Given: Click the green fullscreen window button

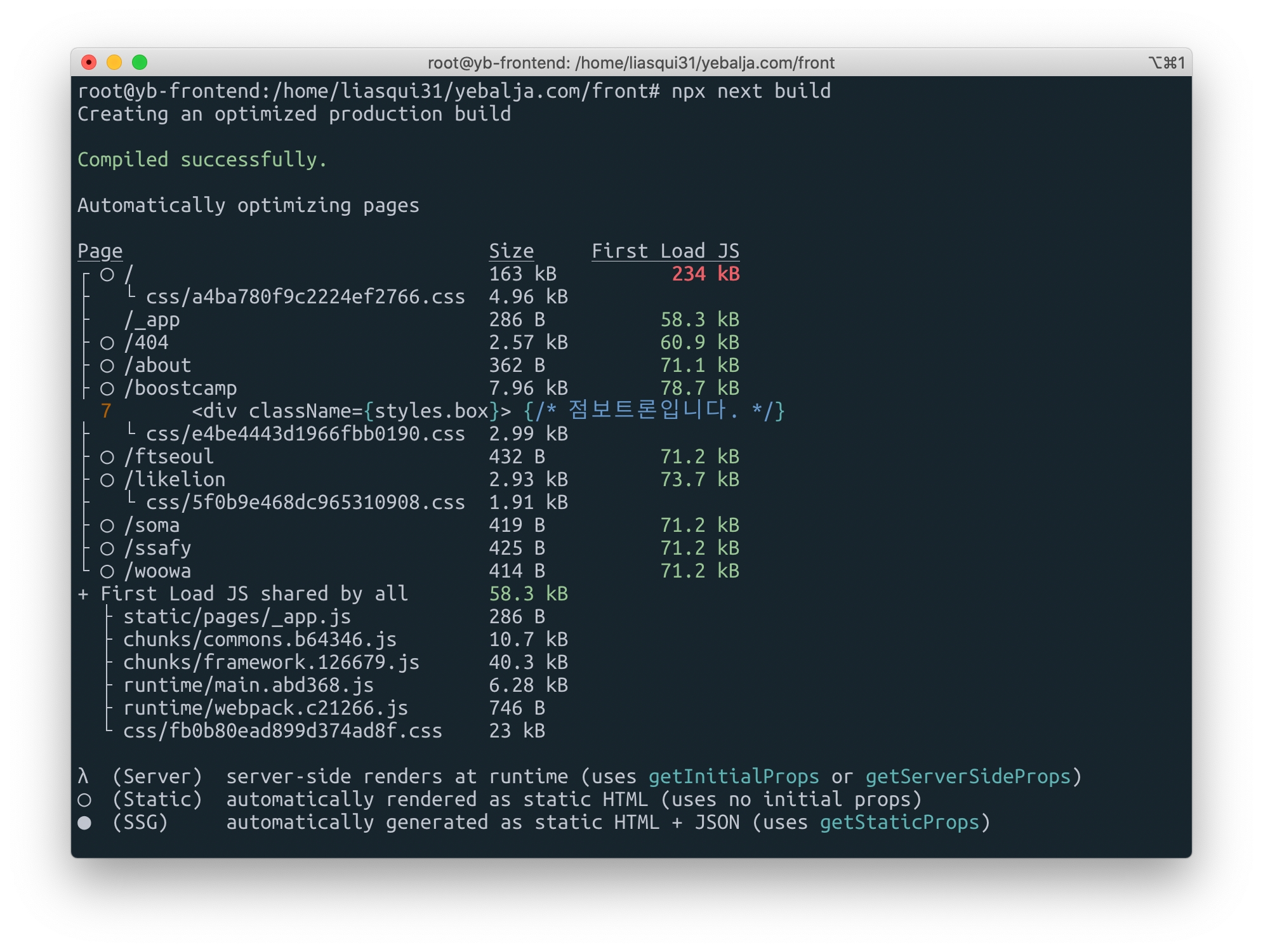Looking at the screenshot, I should click(140, 62).
